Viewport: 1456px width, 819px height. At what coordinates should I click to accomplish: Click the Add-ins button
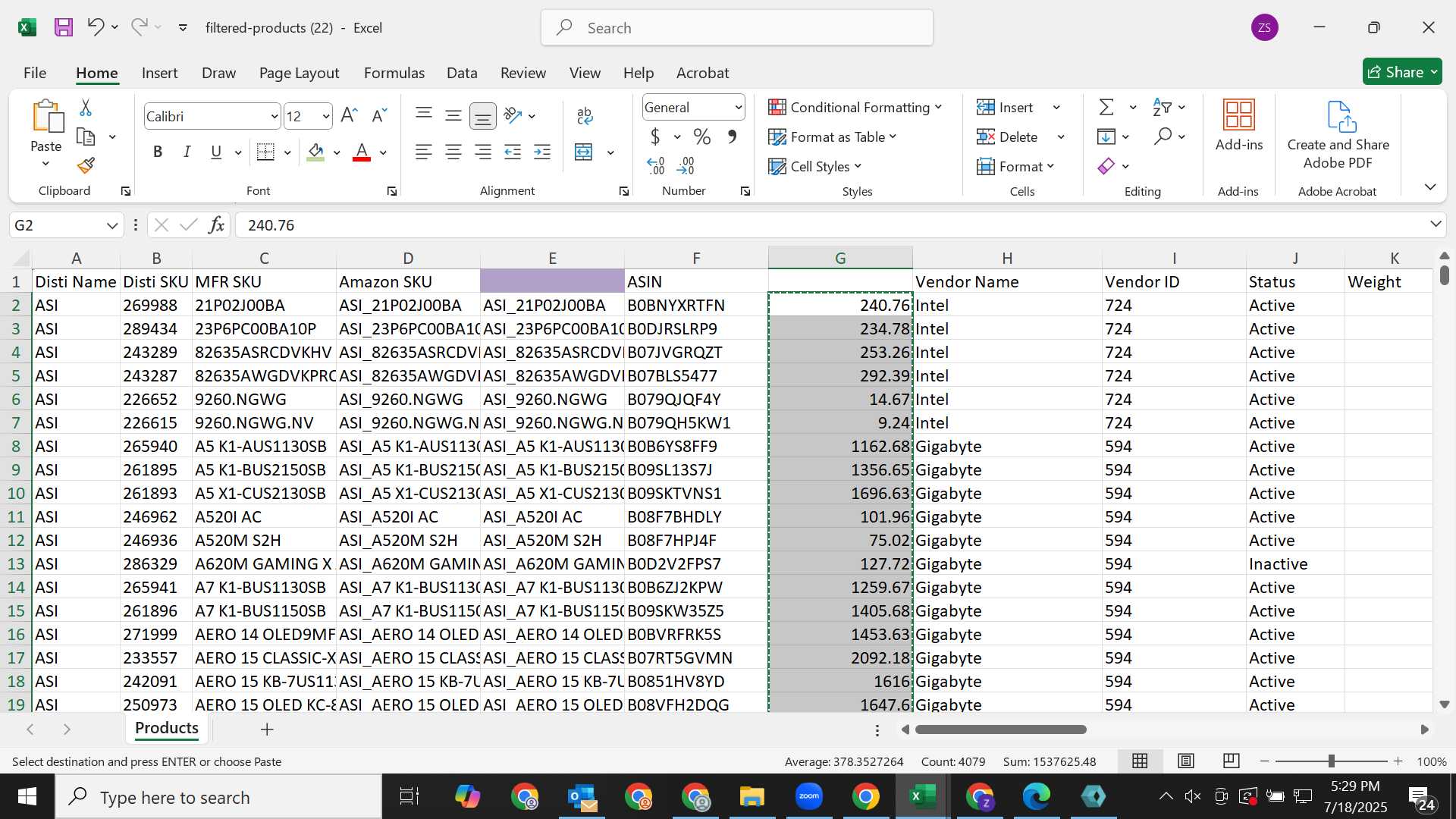pyautogui.click(x=1239, y=126)
